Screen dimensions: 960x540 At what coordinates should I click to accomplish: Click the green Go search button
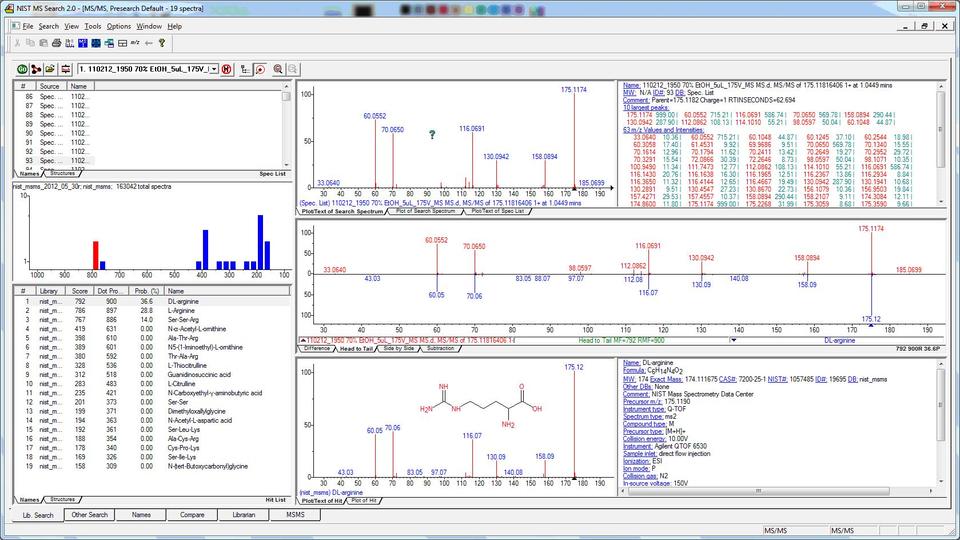(x=22, y=69)
